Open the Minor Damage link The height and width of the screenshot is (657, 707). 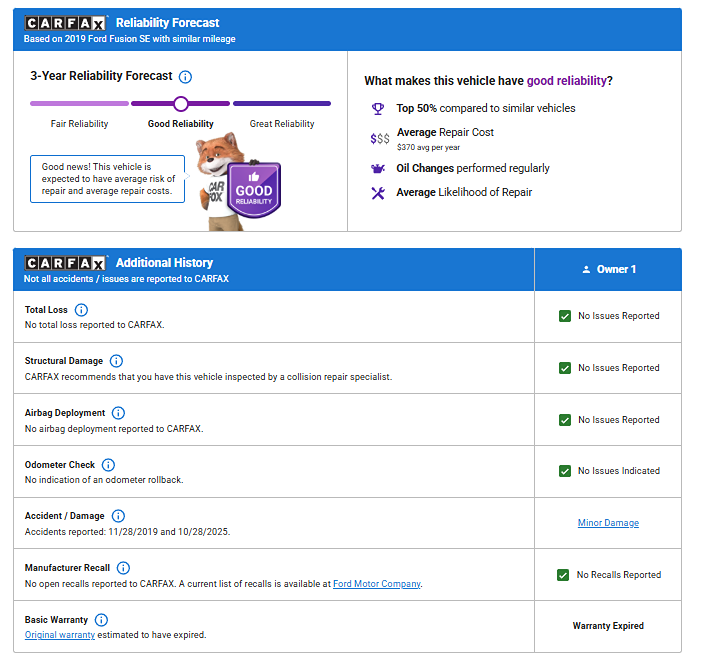click(608, 523)
